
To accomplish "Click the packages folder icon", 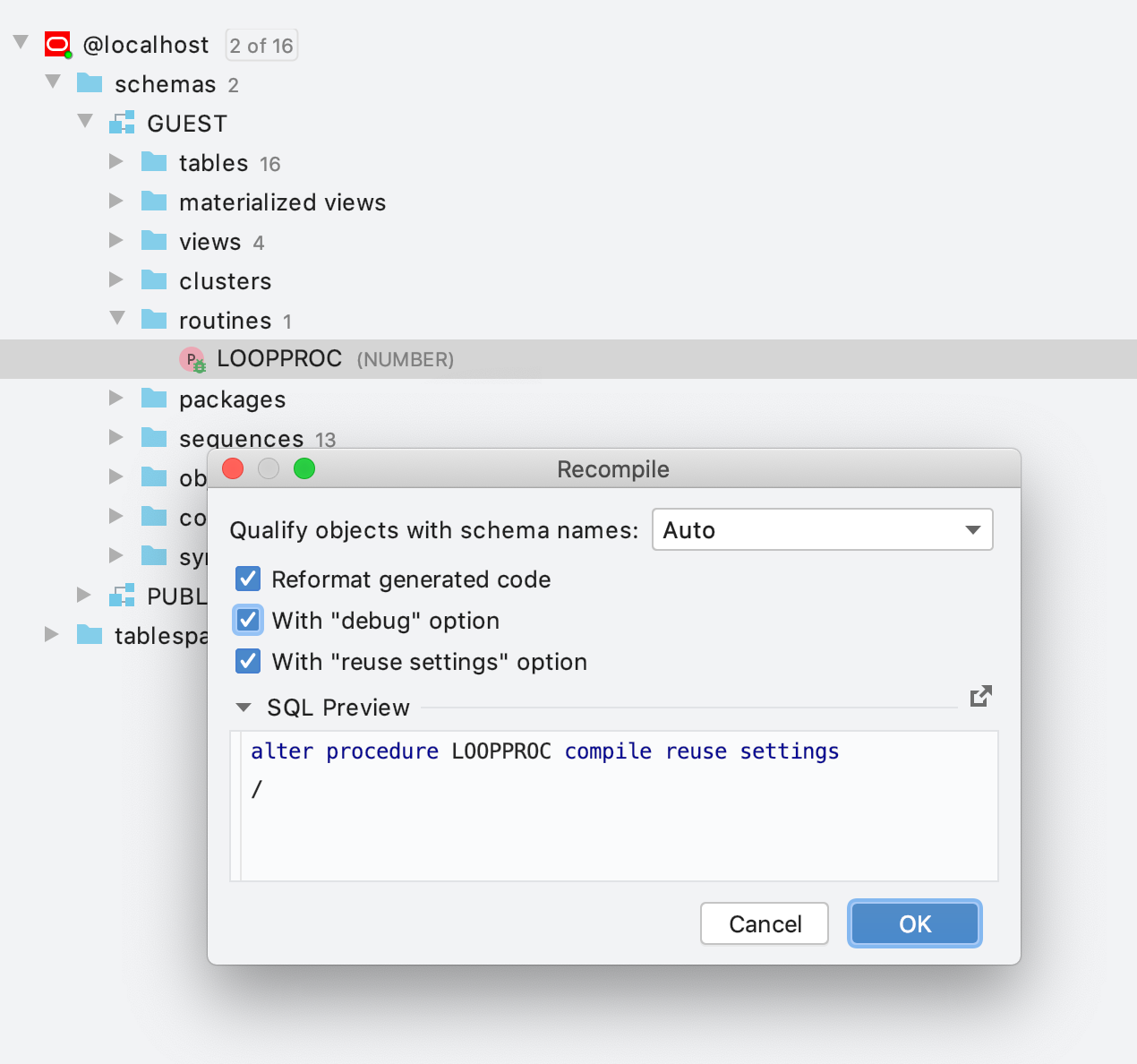I will 154,399.
